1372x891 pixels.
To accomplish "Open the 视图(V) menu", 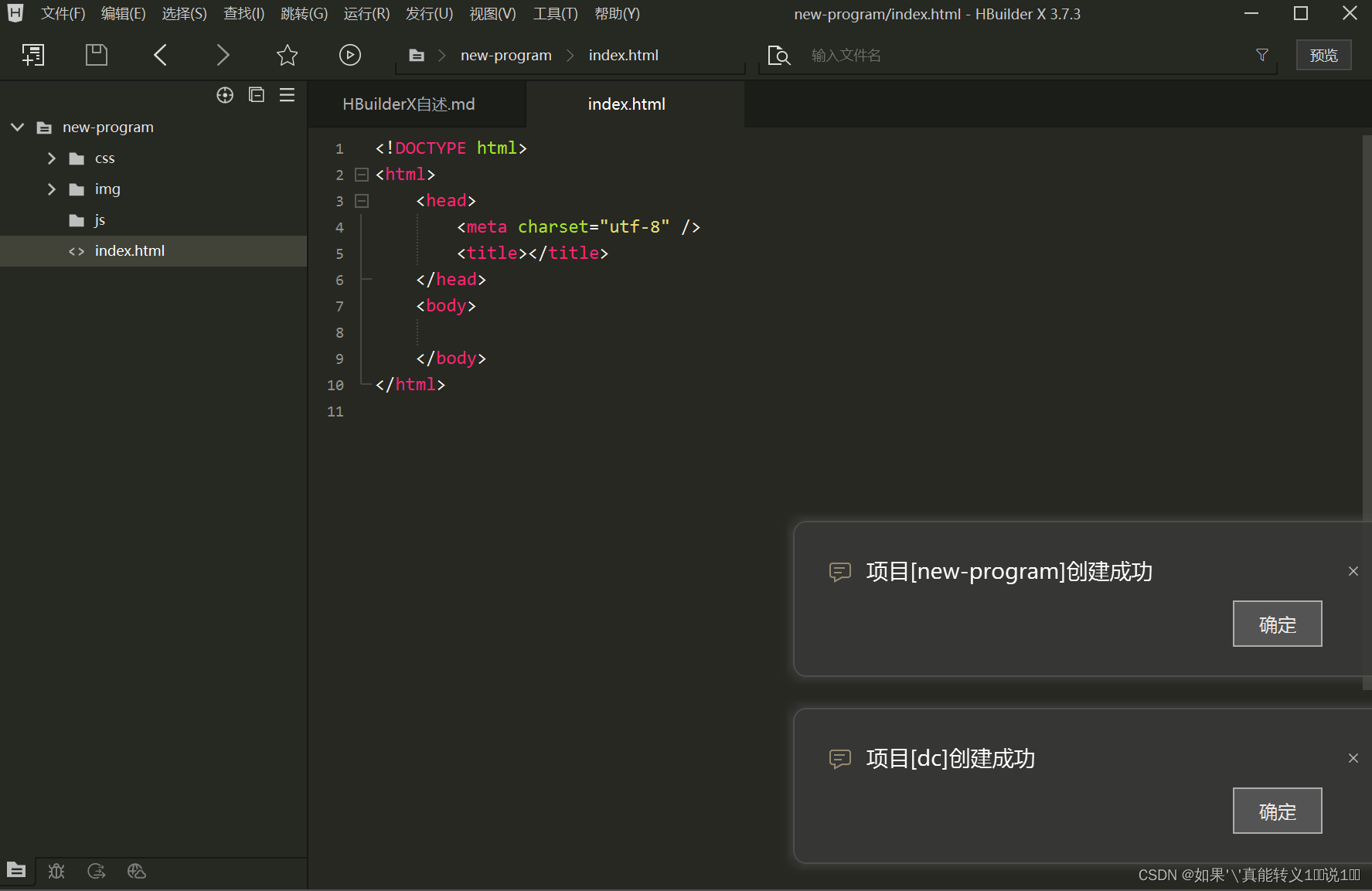I will 493,14.
